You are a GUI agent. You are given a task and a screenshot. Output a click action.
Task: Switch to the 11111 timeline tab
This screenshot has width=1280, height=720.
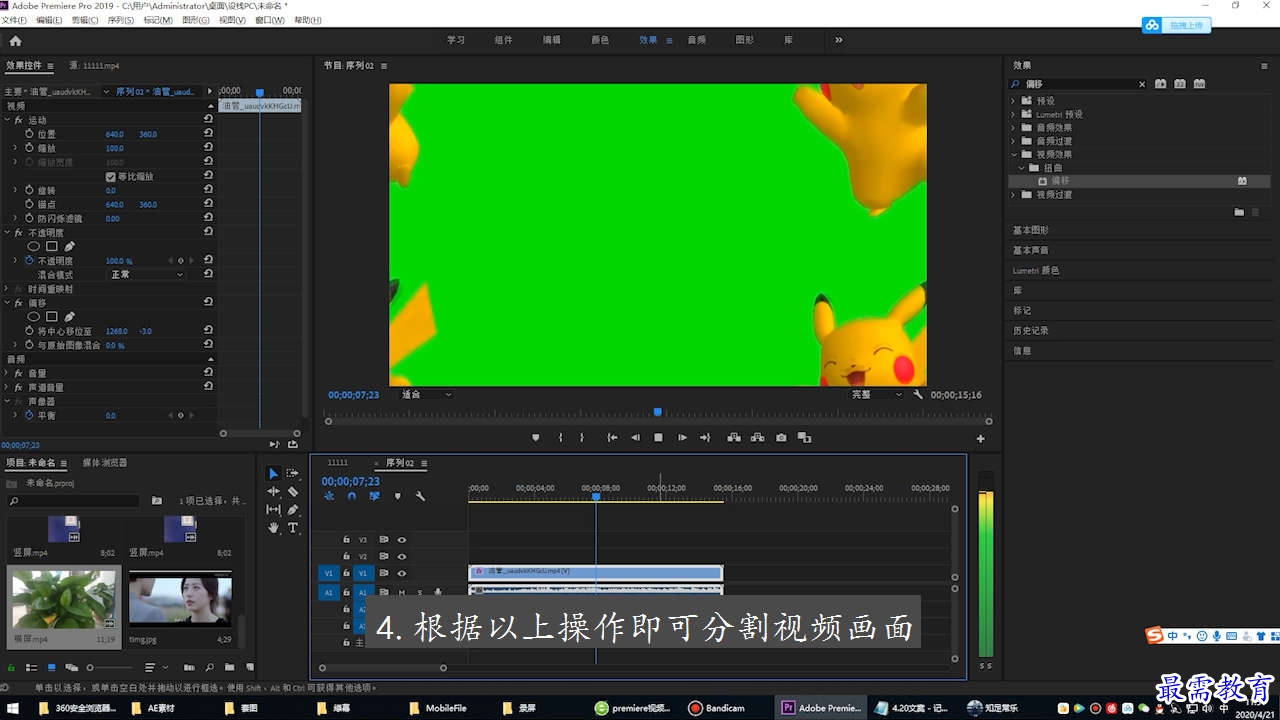(x=338, y=463)
